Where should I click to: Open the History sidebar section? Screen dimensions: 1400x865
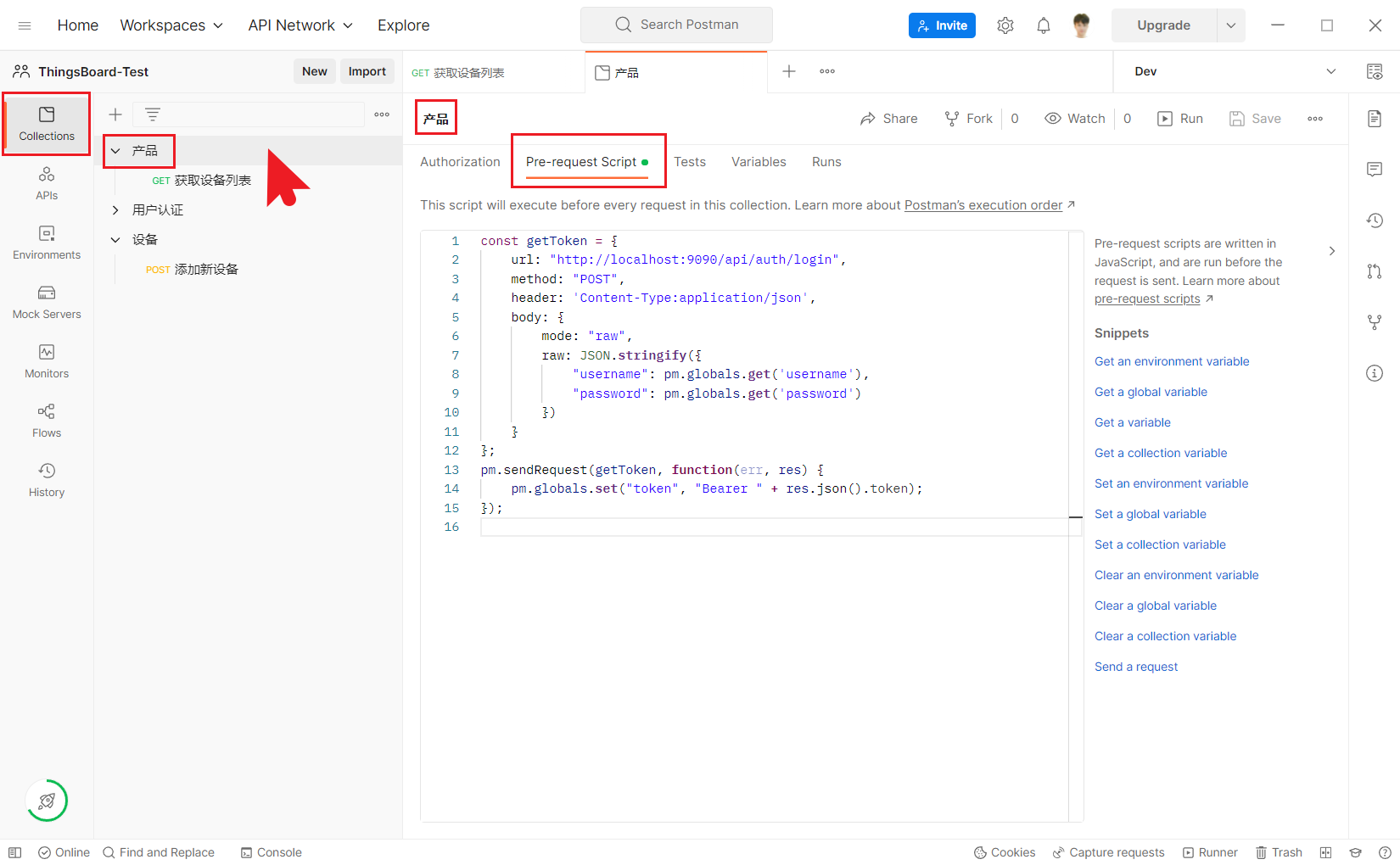click(47, 481)
